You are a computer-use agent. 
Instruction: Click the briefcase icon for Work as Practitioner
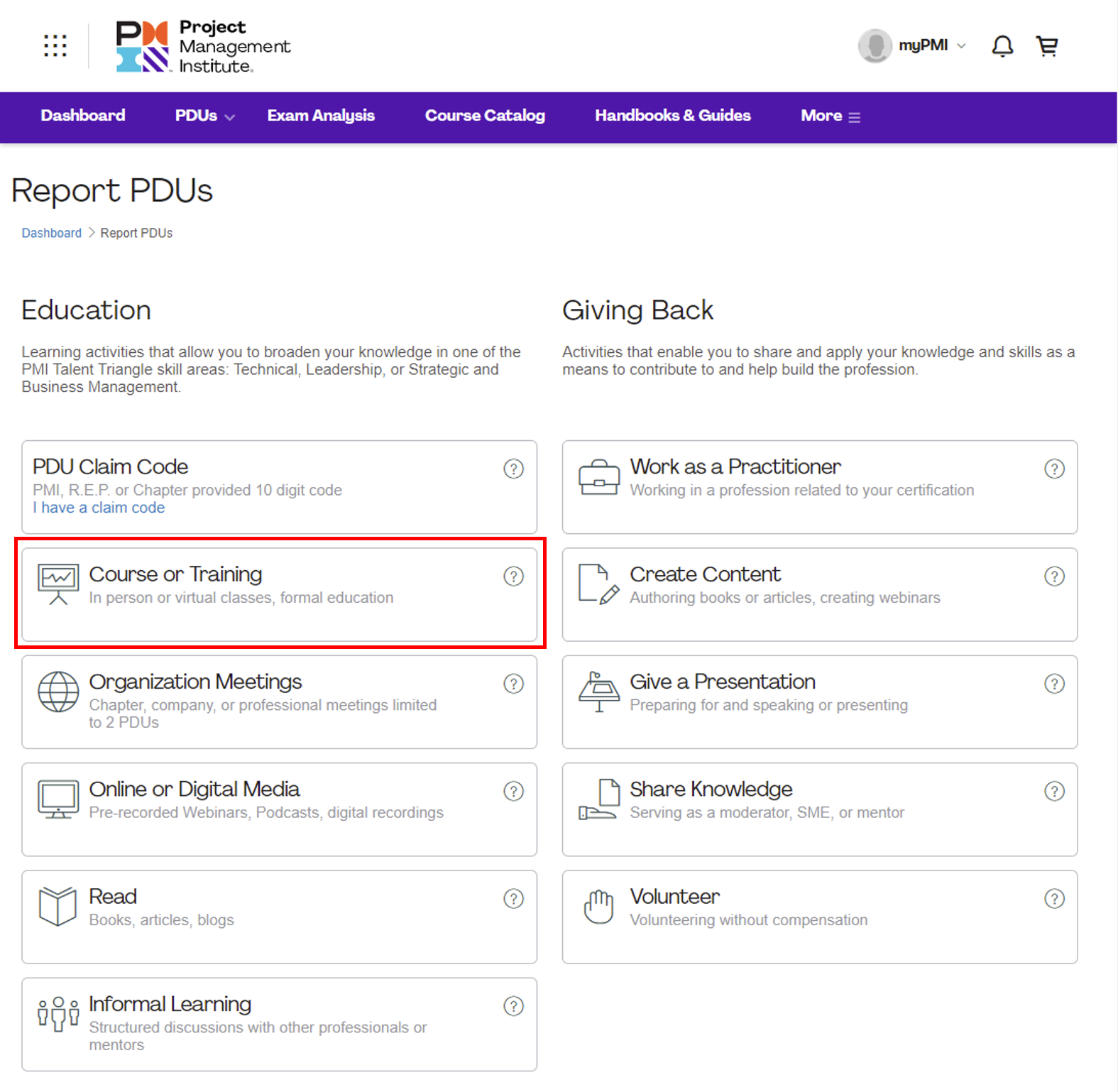598,477
